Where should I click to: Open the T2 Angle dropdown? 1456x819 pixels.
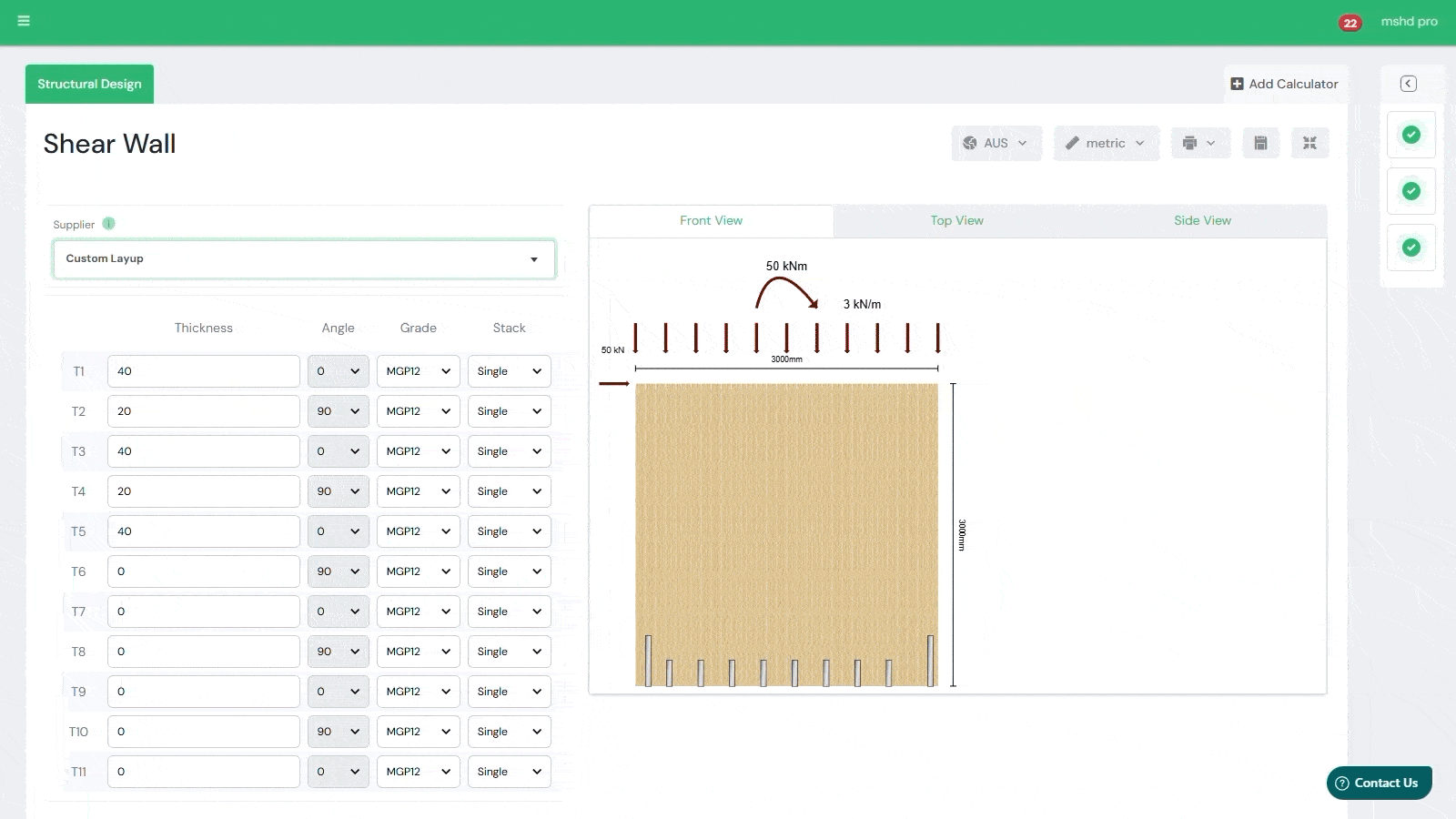[338, 411]
